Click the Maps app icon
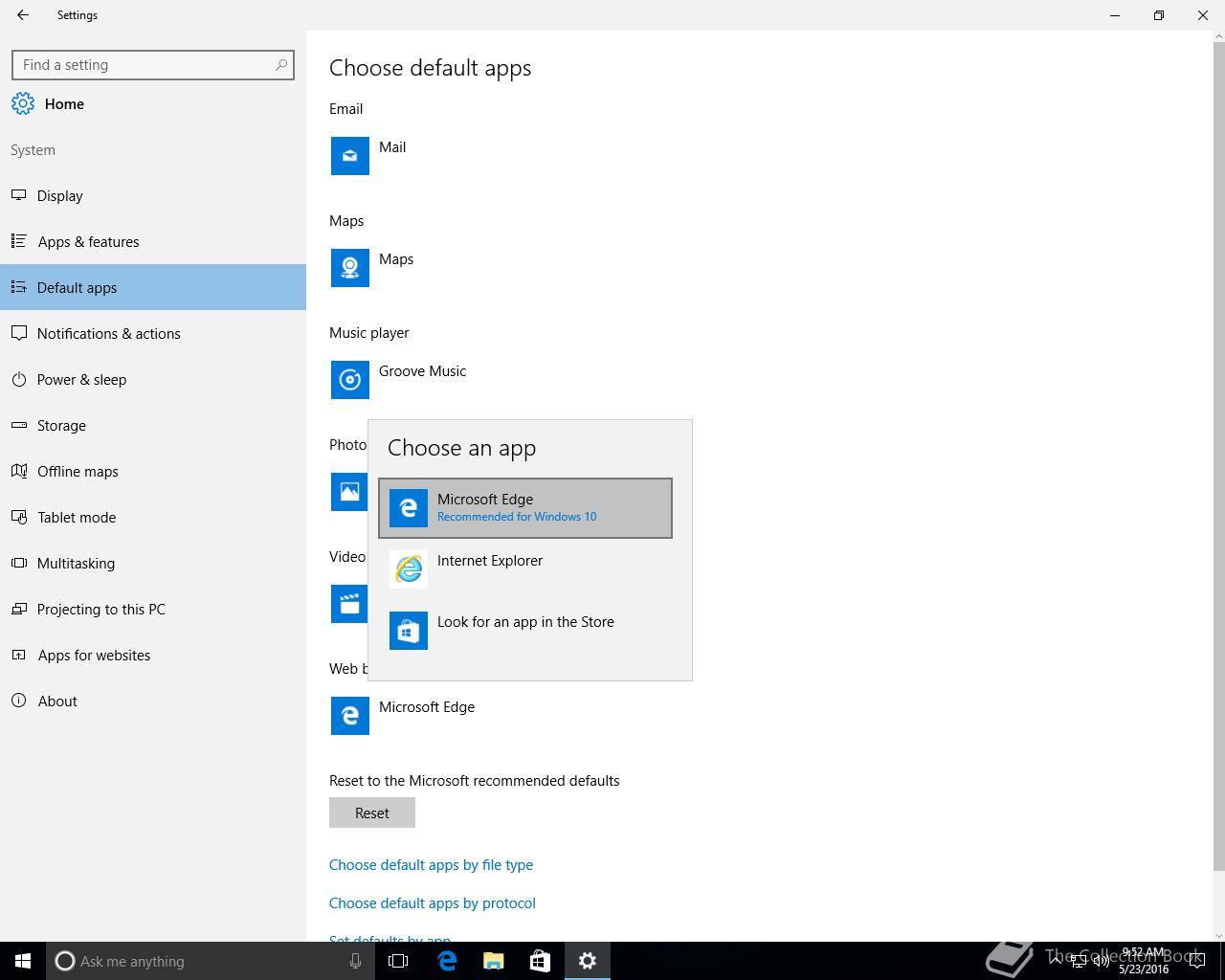 tap(350, 268)
